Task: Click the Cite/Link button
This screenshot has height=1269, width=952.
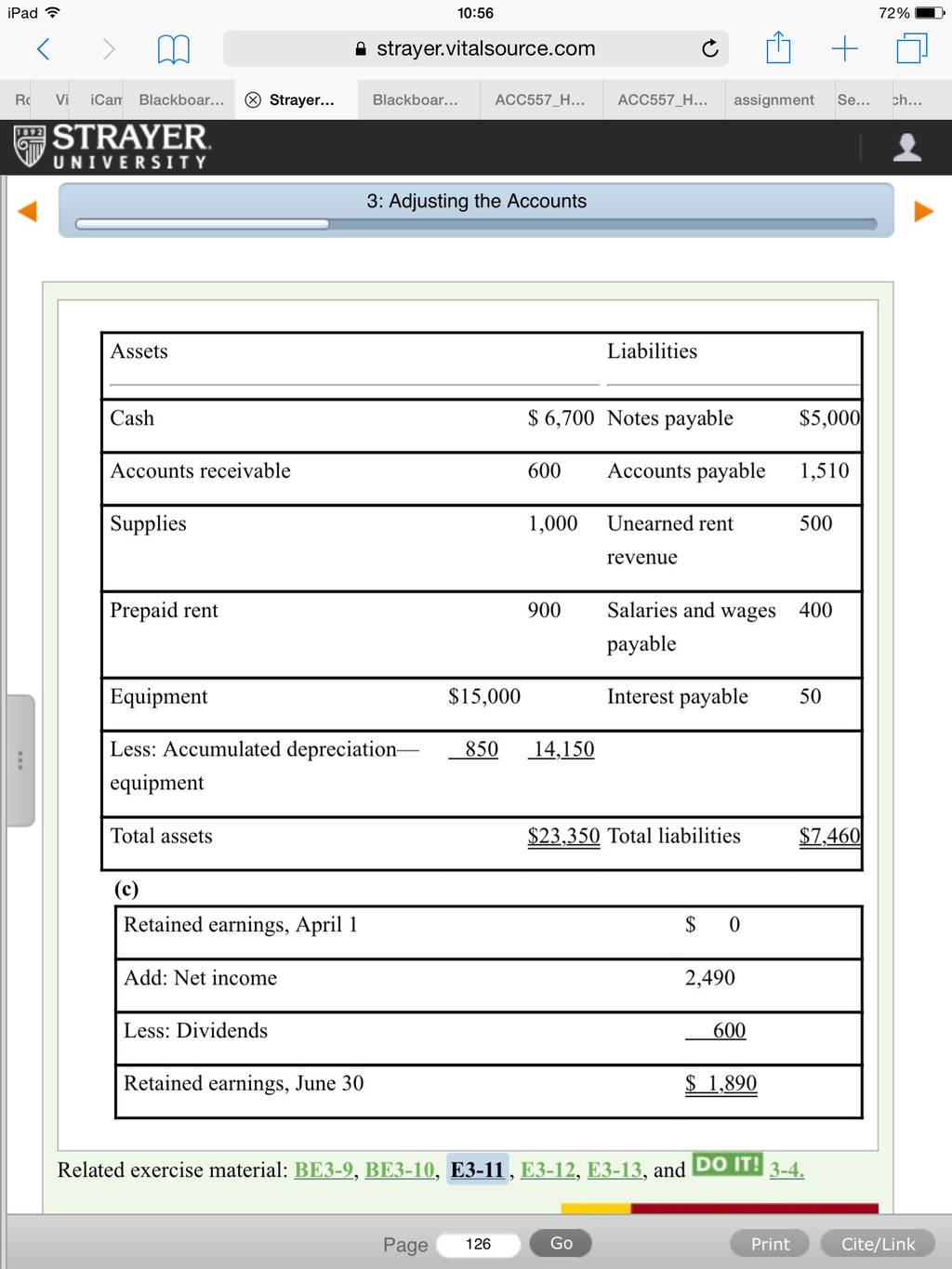Action: [879, 1244]
